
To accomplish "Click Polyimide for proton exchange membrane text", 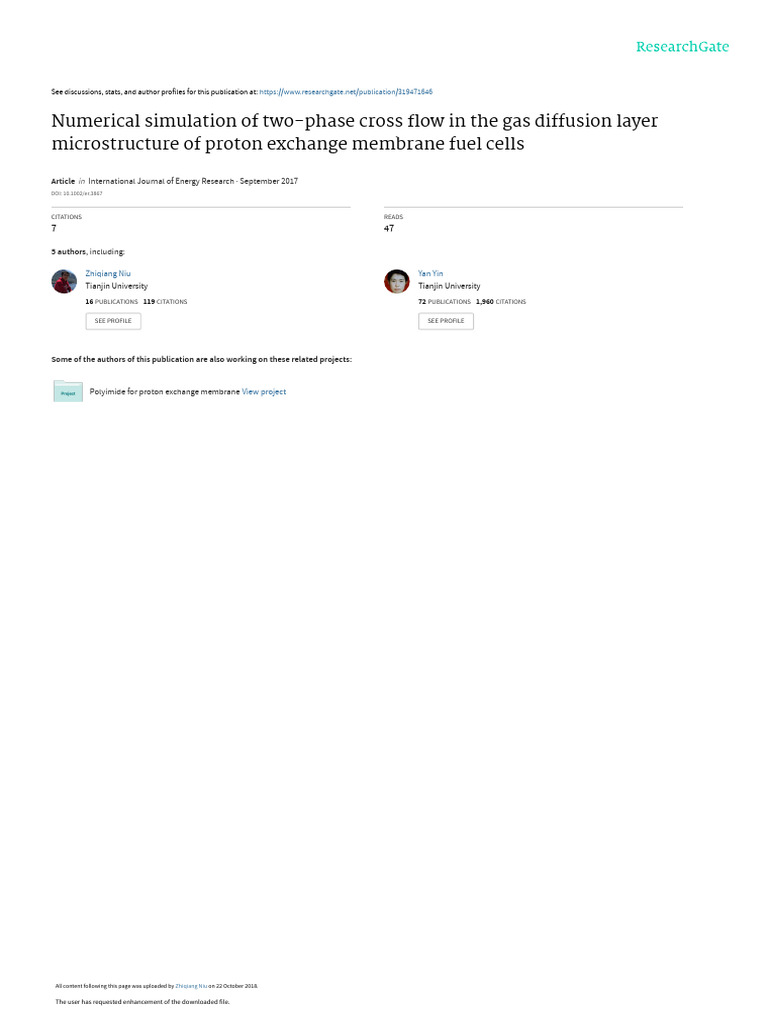I will pyautogui.click(x=164, y=392).
